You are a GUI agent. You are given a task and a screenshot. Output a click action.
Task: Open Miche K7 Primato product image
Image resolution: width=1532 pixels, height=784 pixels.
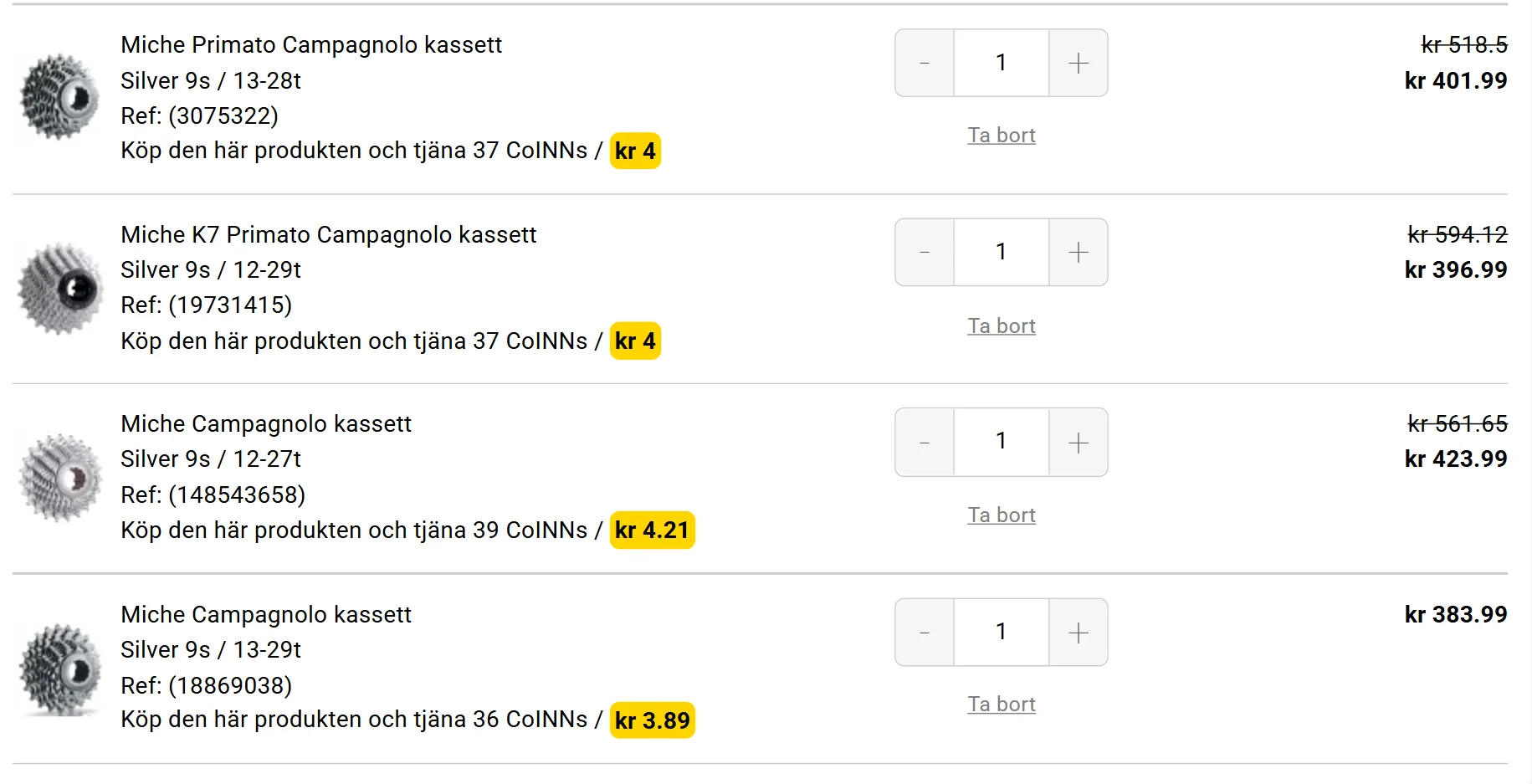59,289
